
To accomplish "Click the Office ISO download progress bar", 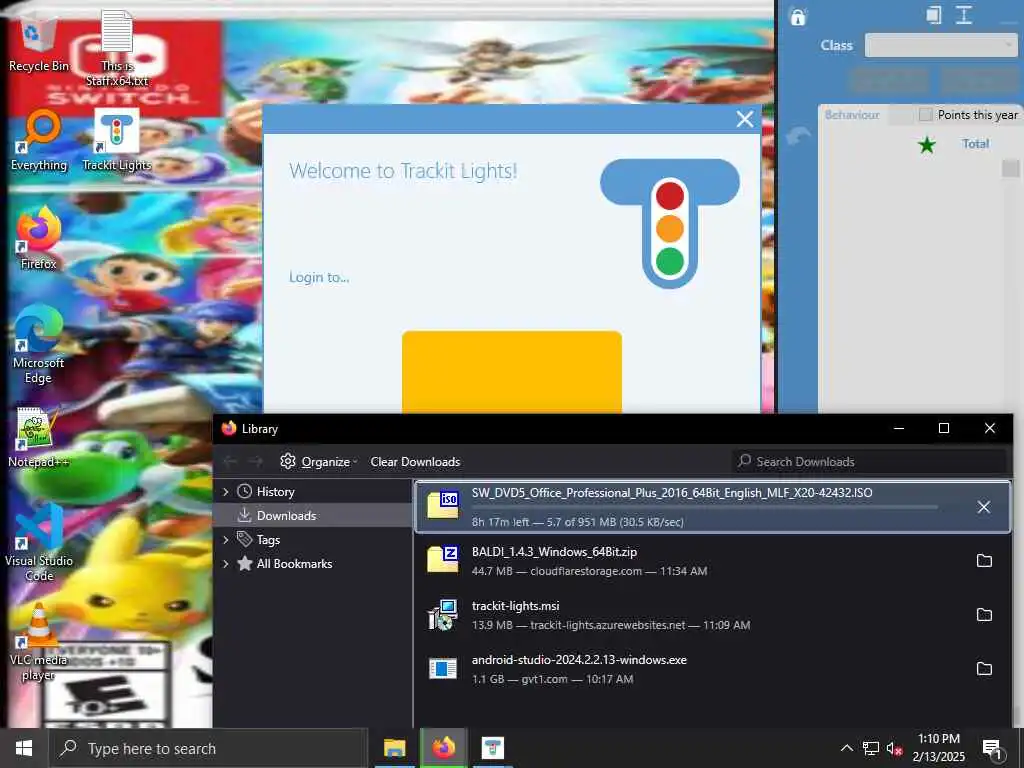I will pos(705,507).
